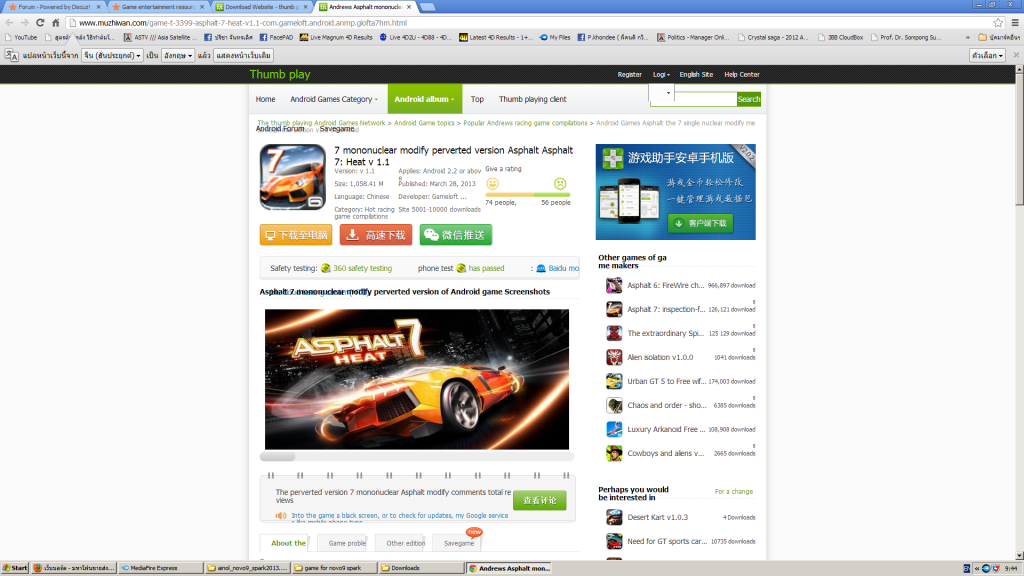The width and height of the screenshot is (1024, 576).
Task: Click the Luxury Arkanoid Free game icon
Action: pos(614,429)
